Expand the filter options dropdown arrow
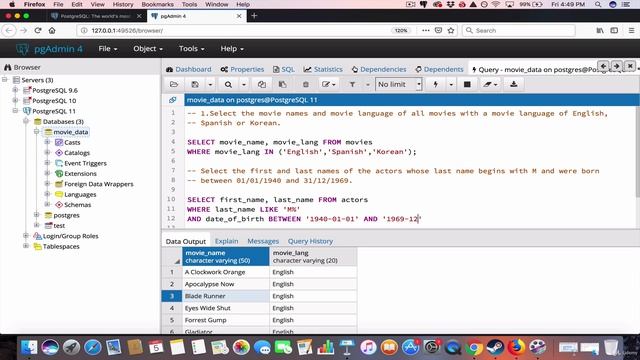Viewport: 640px width, 360px height. pos(367,84)
